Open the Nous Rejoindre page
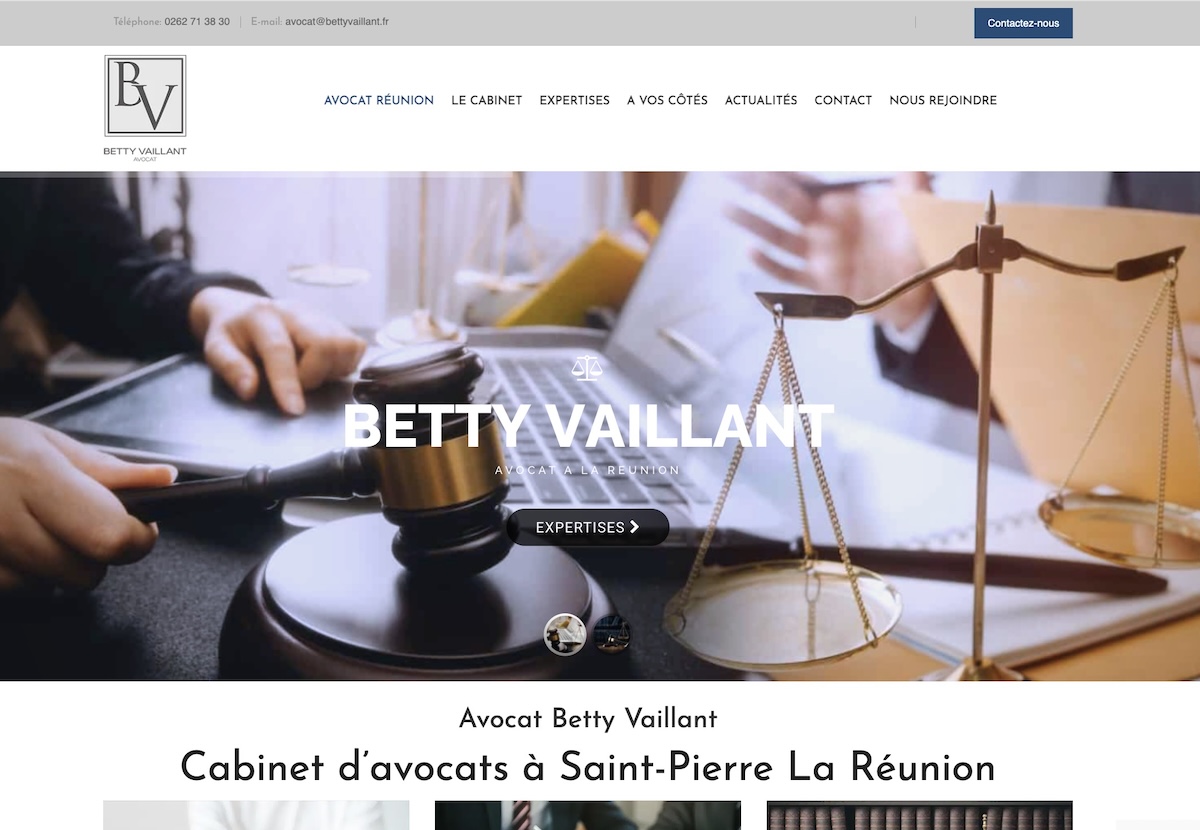Image resolution: width=1200 pixels, height=830 pixels. click(943, 100)
